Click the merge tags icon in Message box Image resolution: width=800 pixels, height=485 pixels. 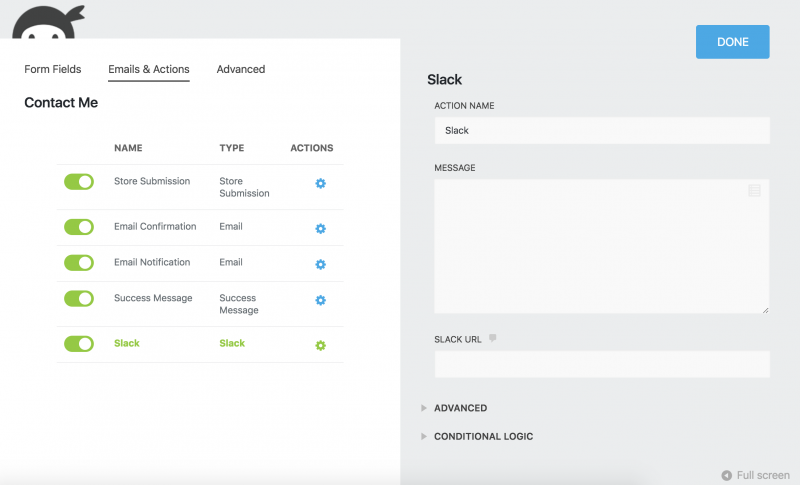tap(754, 191)
